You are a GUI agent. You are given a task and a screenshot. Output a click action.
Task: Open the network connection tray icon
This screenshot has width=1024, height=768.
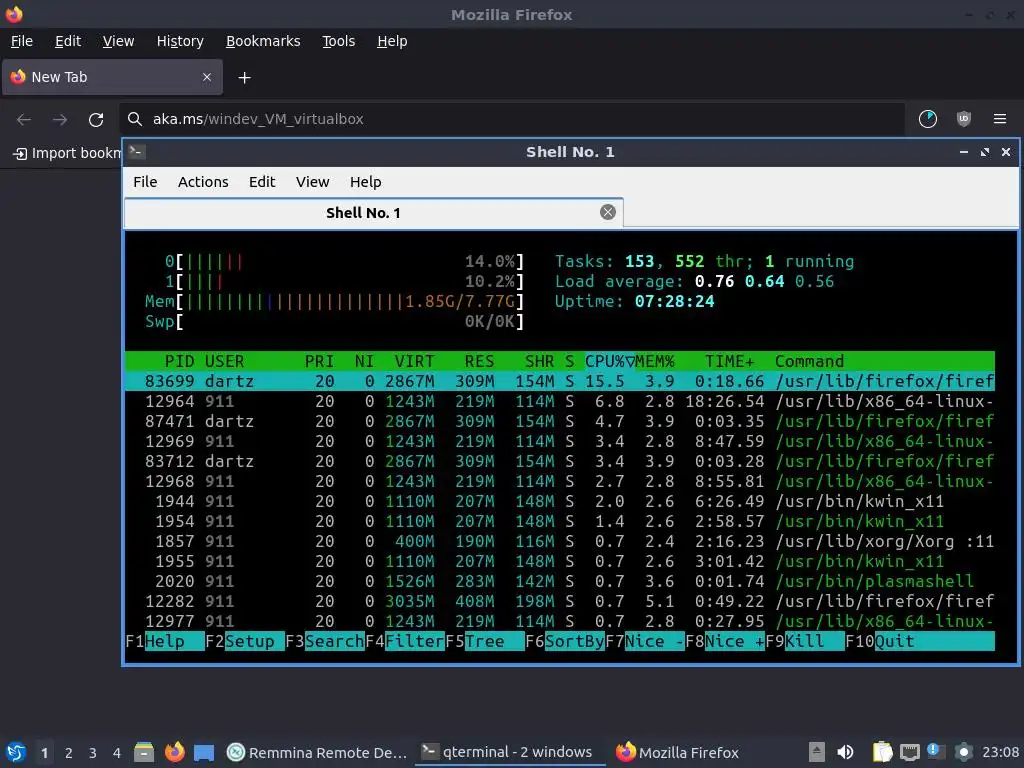(909, 752)
